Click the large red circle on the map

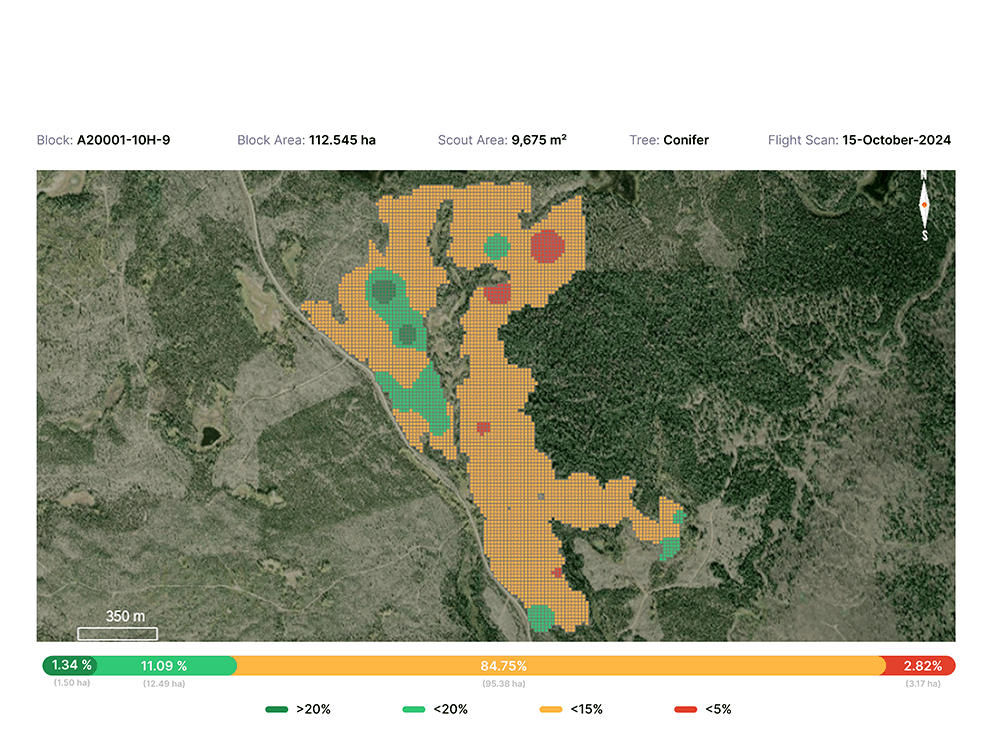(x=547, y=245)
